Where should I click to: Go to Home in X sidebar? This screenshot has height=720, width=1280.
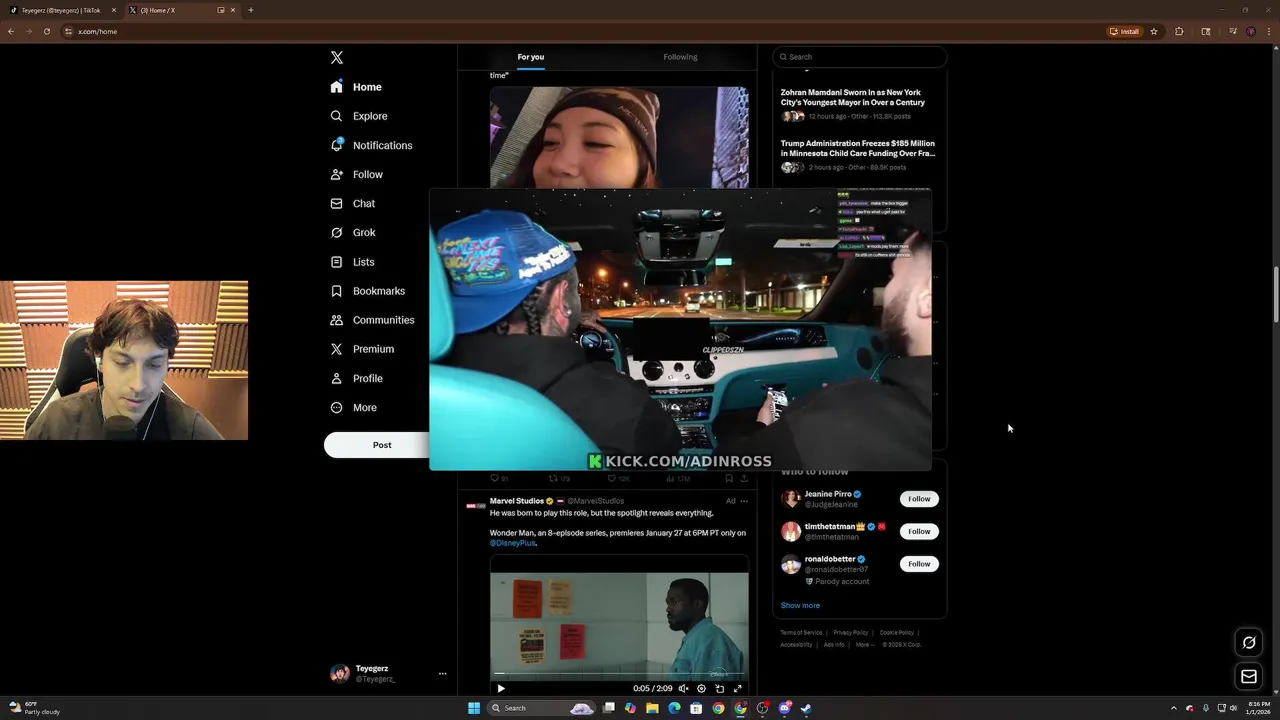[356, 87]
